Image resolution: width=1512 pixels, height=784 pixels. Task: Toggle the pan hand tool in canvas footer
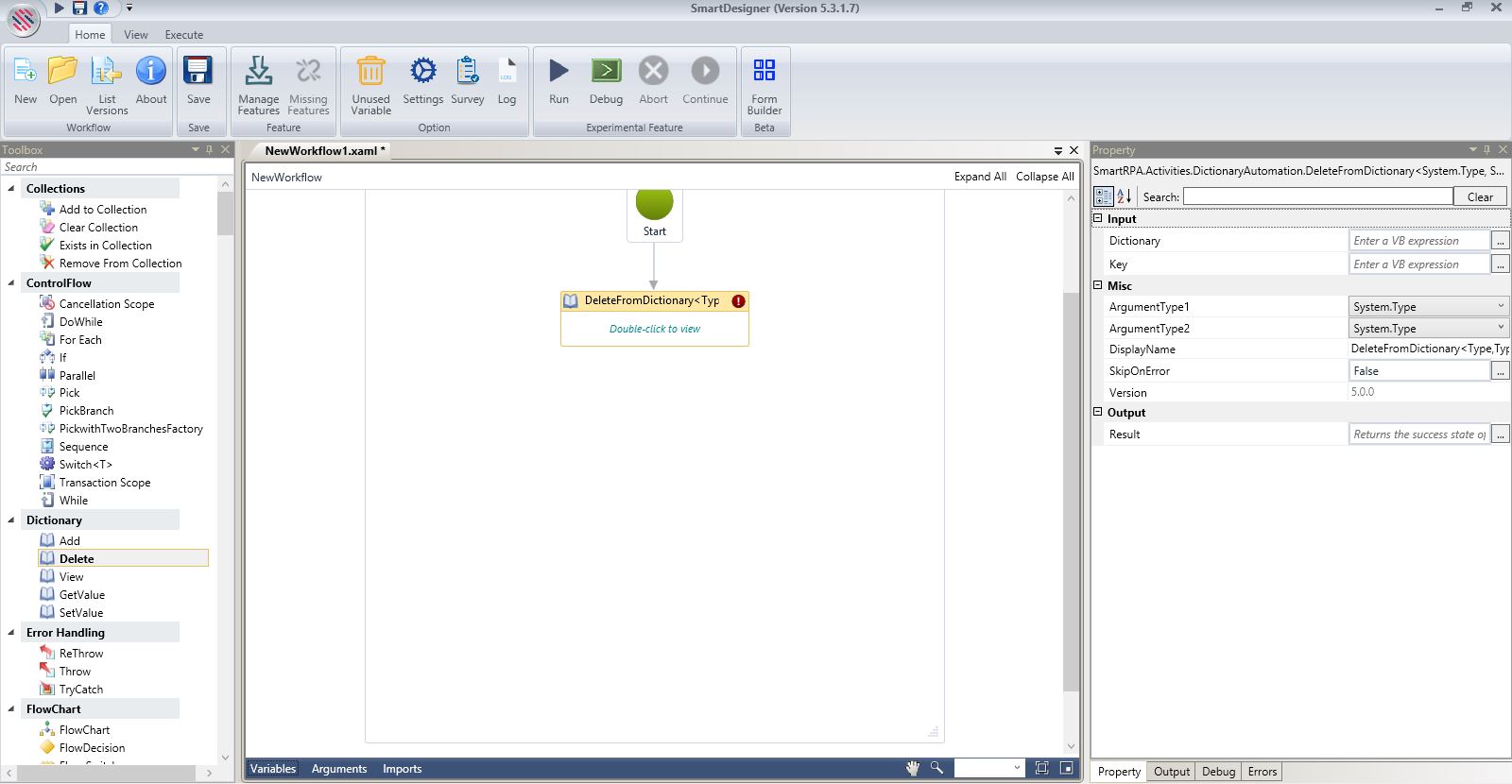pos(913,768)
